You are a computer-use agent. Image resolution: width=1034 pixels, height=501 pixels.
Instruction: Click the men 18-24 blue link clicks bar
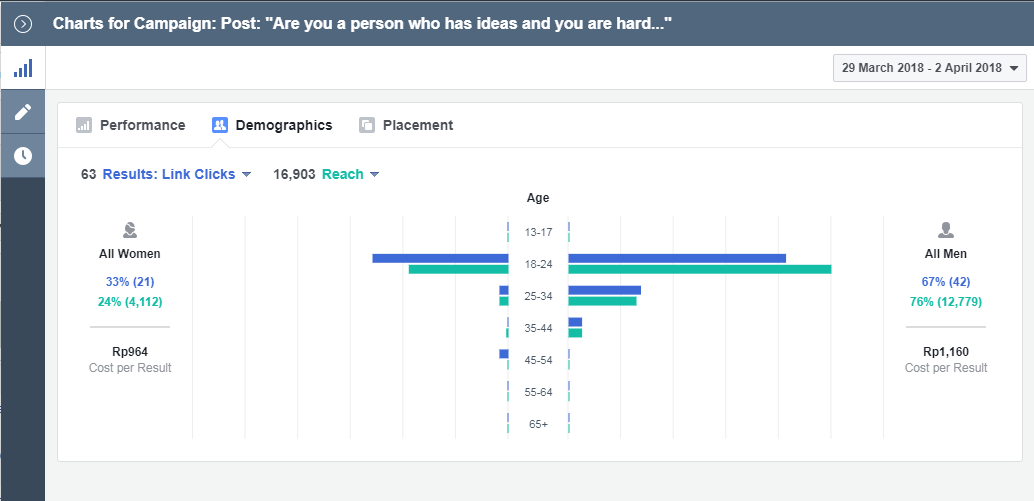pyautogui.click(x=677, y=258)
